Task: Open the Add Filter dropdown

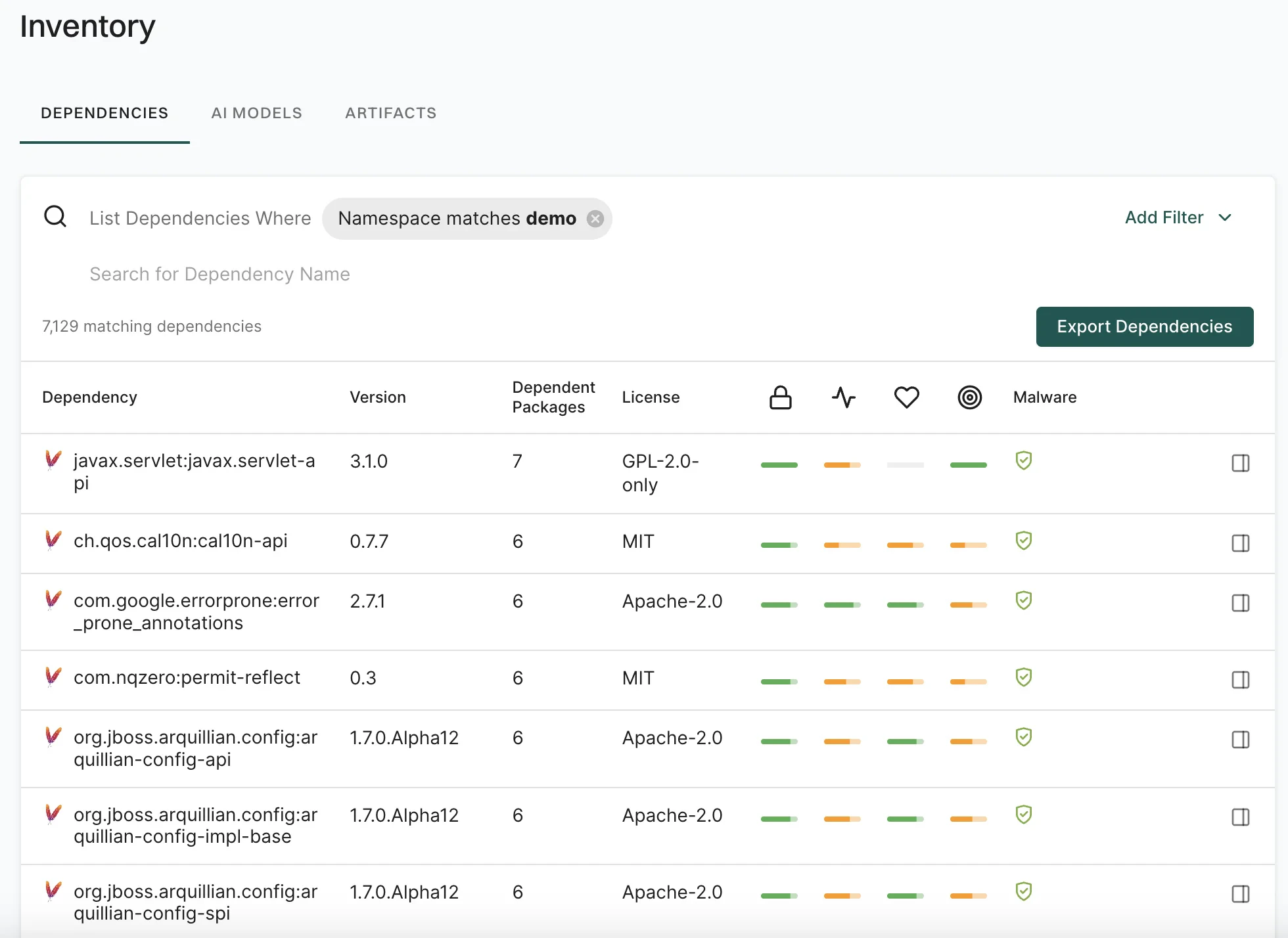Action: (x=1164, y=217)
